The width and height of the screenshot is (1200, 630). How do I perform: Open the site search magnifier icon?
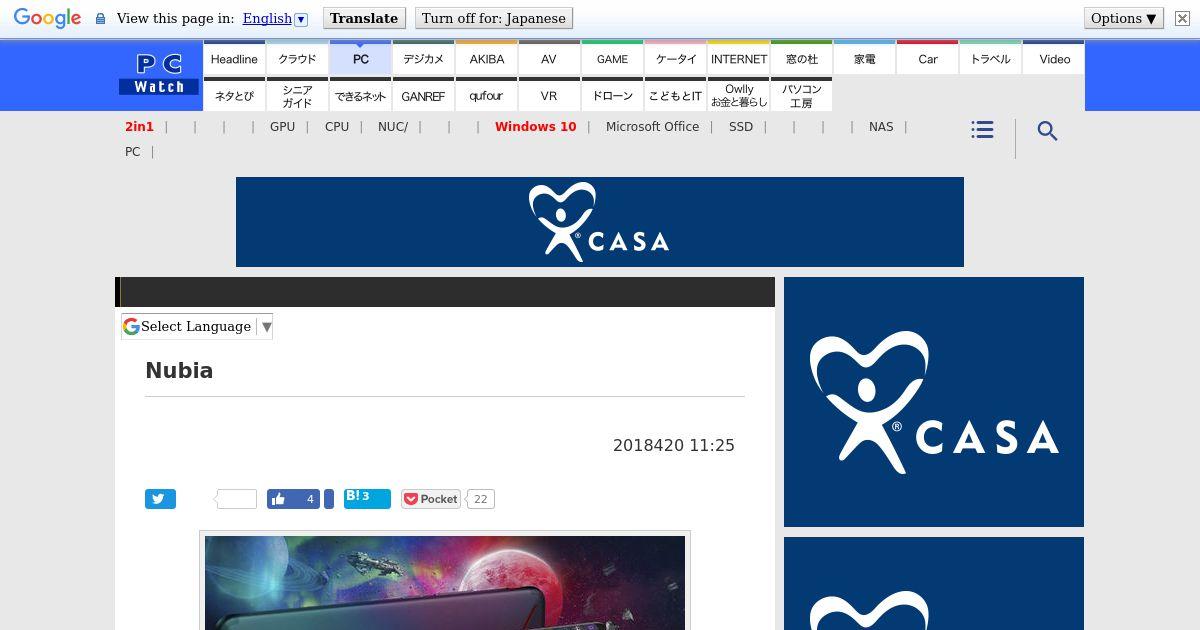pyautogui.click(x=1047, y=131)
